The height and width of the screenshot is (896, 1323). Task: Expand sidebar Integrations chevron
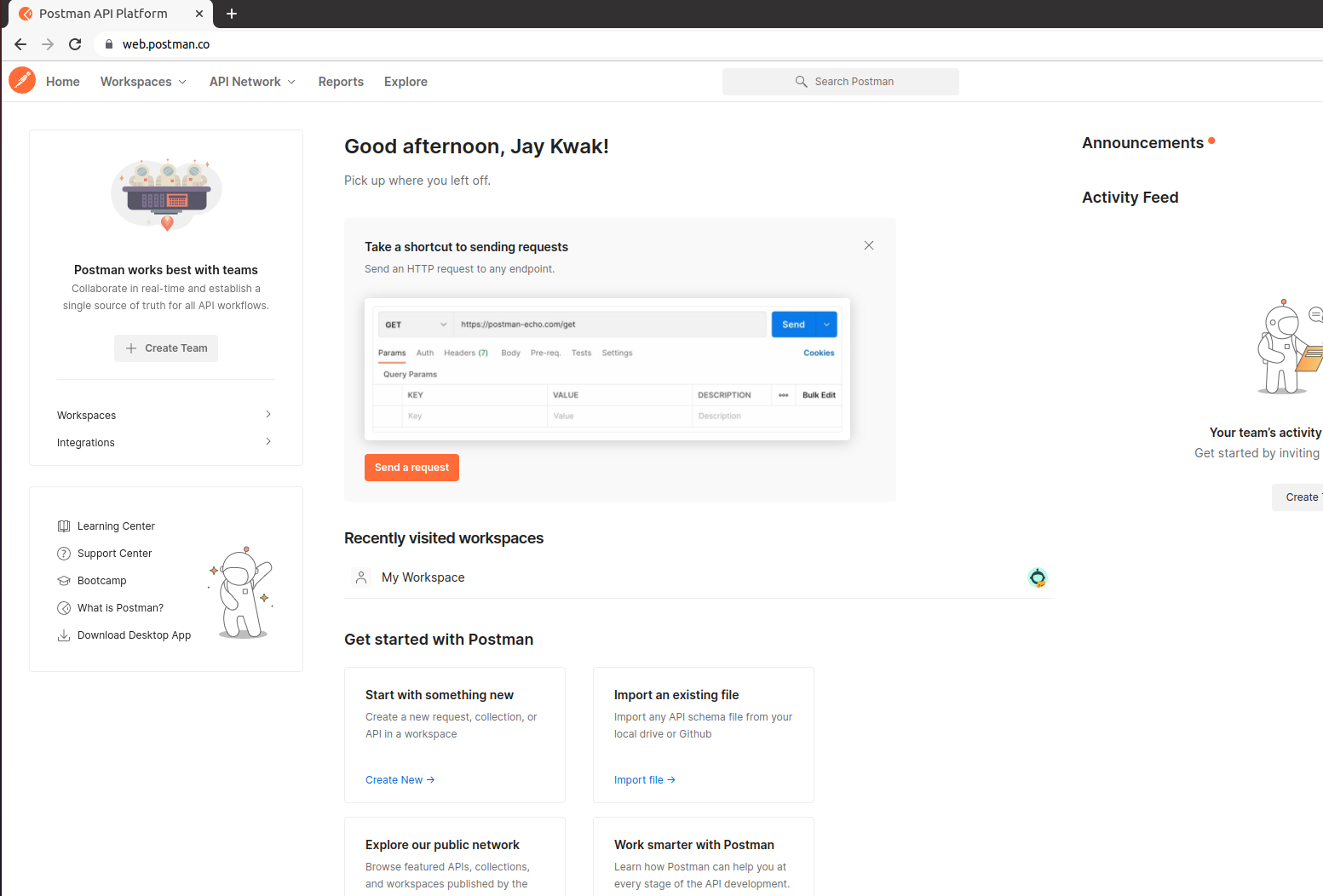268,441
